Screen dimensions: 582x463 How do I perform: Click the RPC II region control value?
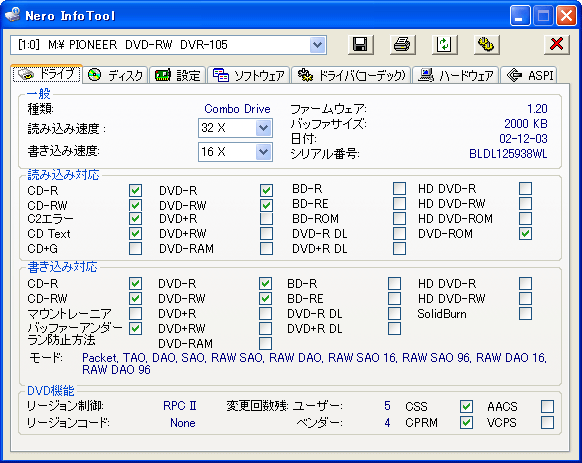[x=180, y=406]
